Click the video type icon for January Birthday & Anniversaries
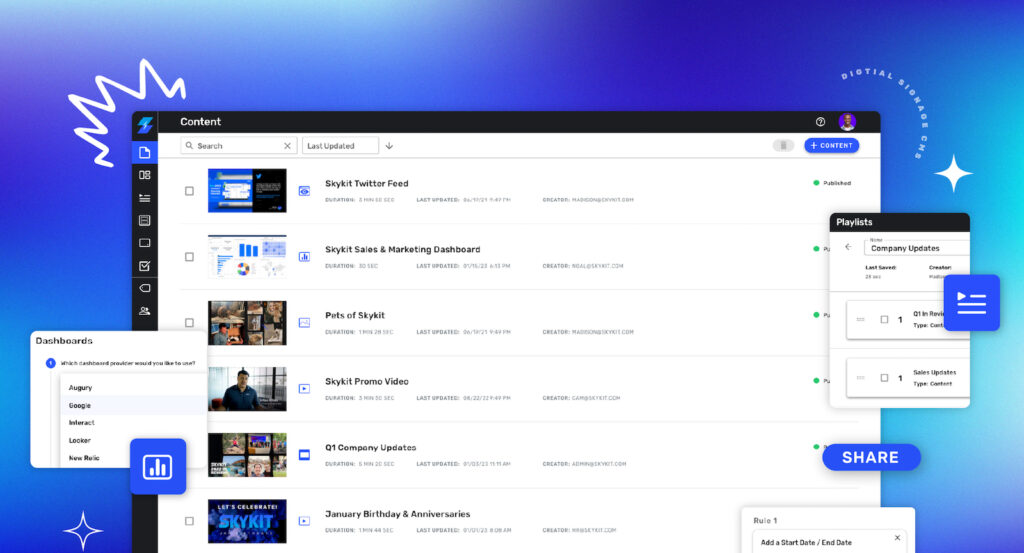1024x553 pixels. (x=304, y=521)
